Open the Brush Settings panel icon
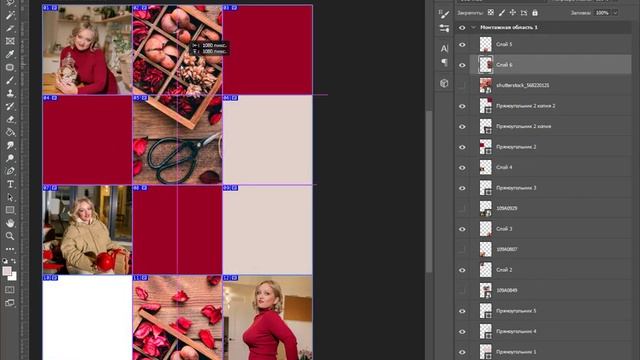 [444, 14]
